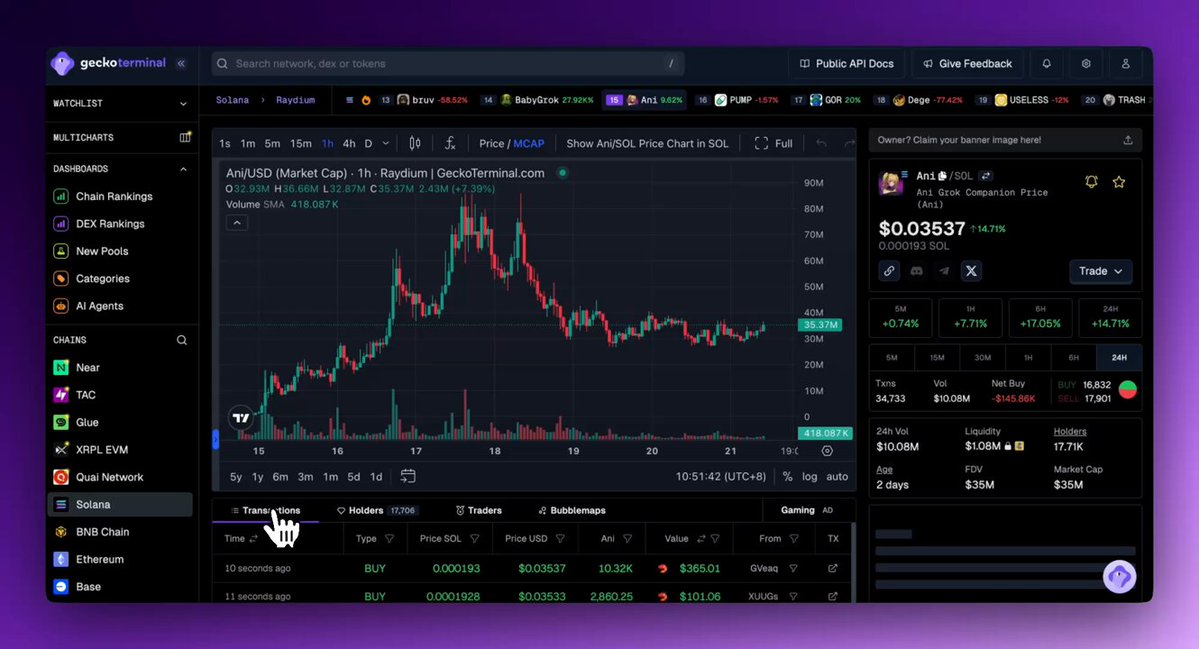
Task: Select the 24H stats tab
Action: coord(1119,357)
